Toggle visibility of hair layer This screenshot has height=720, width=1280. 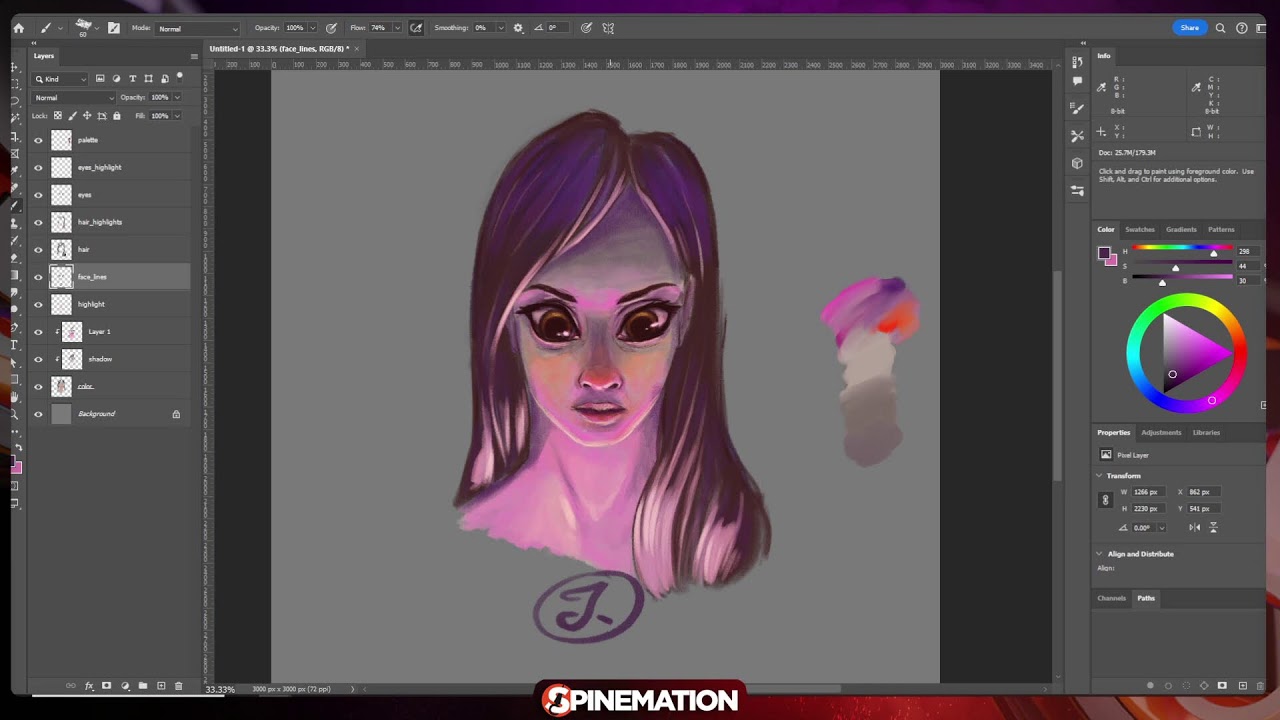pyautogui.click(x=38, y=249)
